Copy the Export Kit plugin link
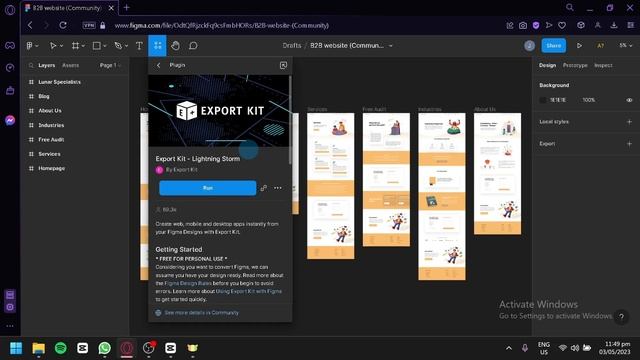Viewport: 640px width, 360px height. tap(264, 188)
